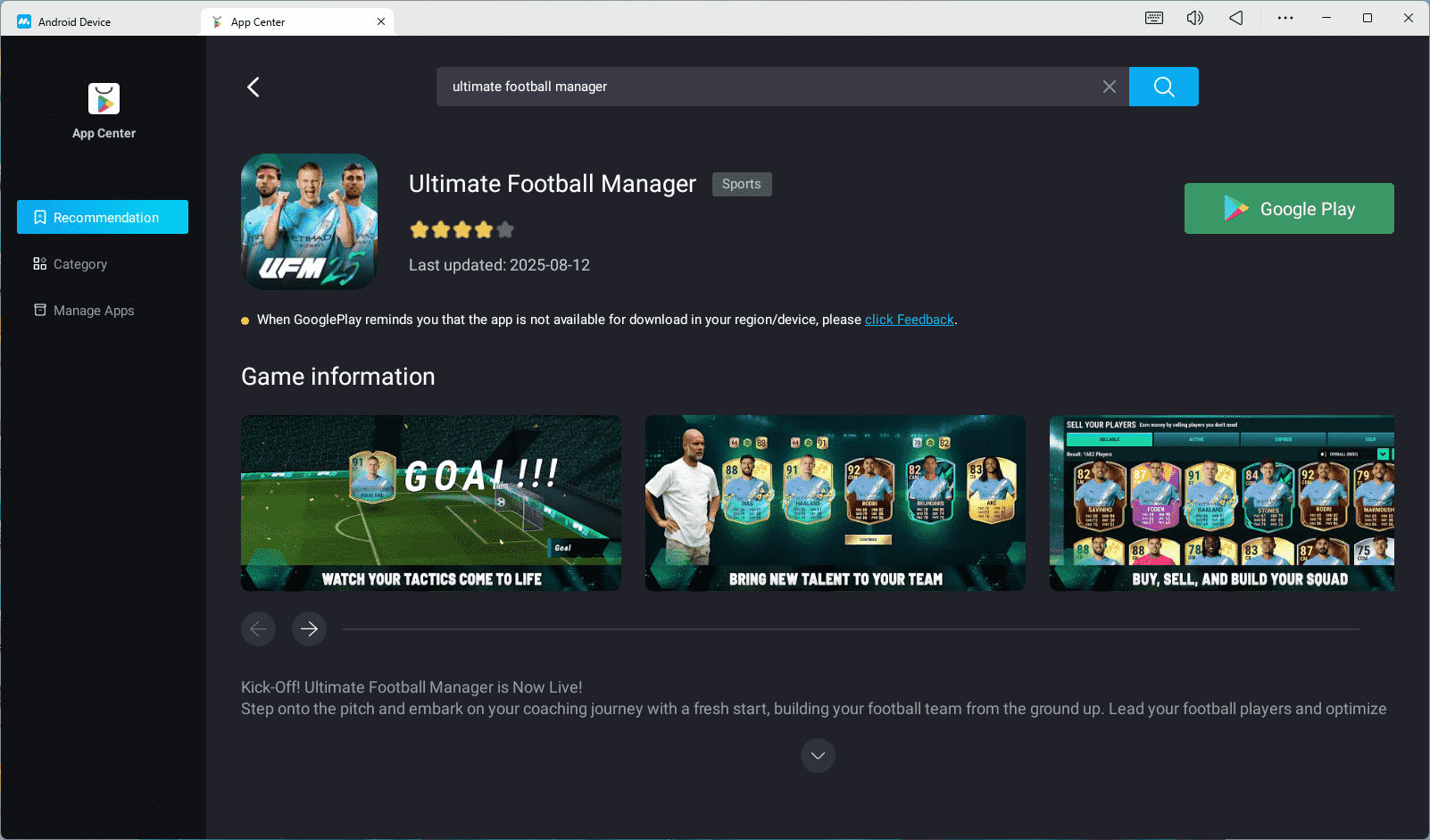Click the star rating
The height and width of the screenshot is (840, 1430).
coord(461,229)
